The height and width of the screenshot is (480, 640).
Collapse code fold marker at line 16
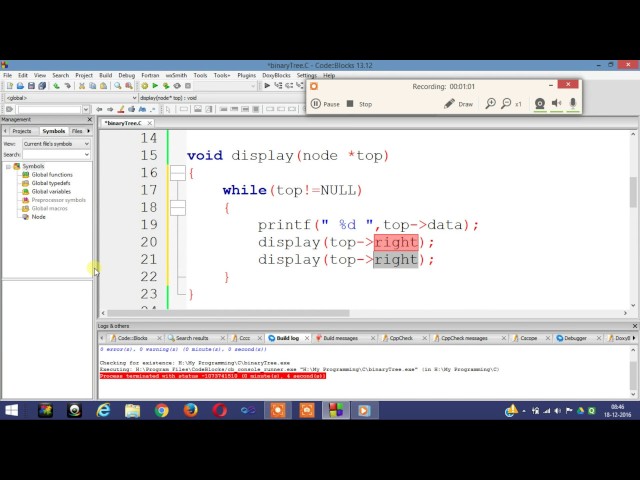click(x=178, y=173)
